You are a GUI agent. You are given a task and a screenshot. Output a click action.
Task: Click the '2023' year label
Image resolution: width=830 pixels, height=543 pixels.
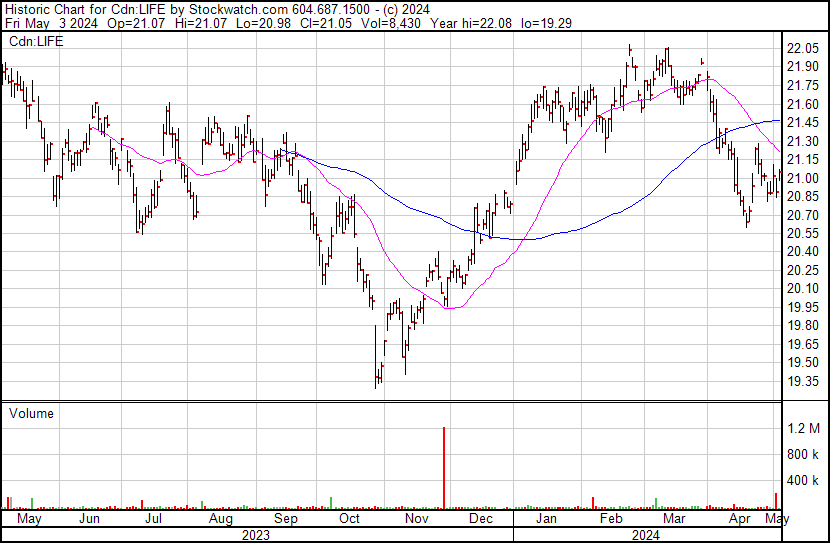coord(256,536)
